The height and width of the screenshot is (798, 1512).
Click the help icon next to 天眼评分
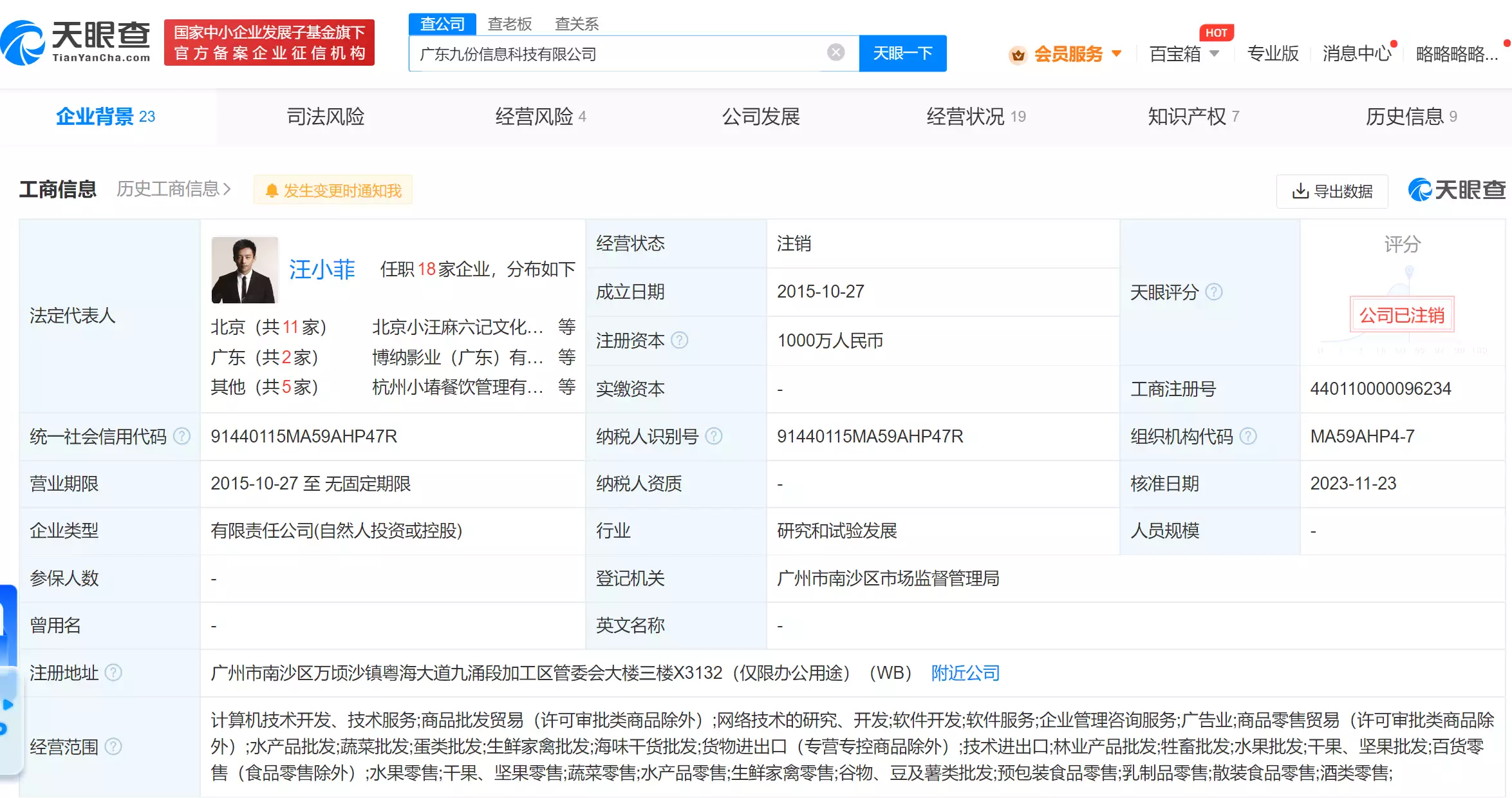coord(1214,292)
